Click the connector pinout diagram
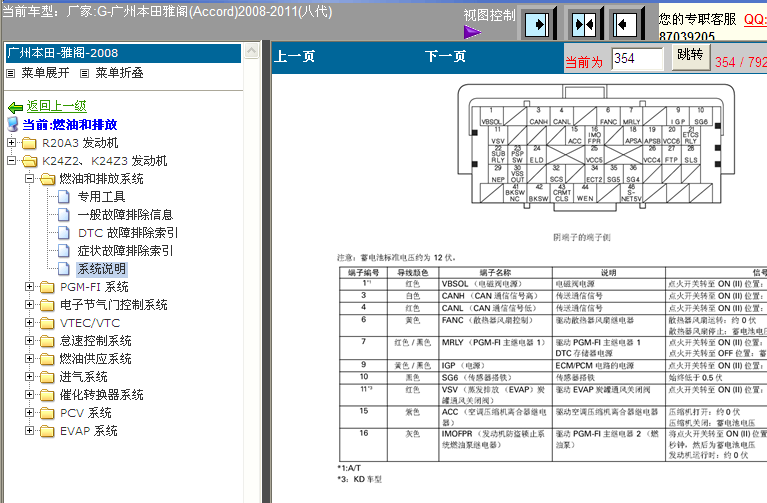This screenshot has height=503, width=767. click(596, 147)
